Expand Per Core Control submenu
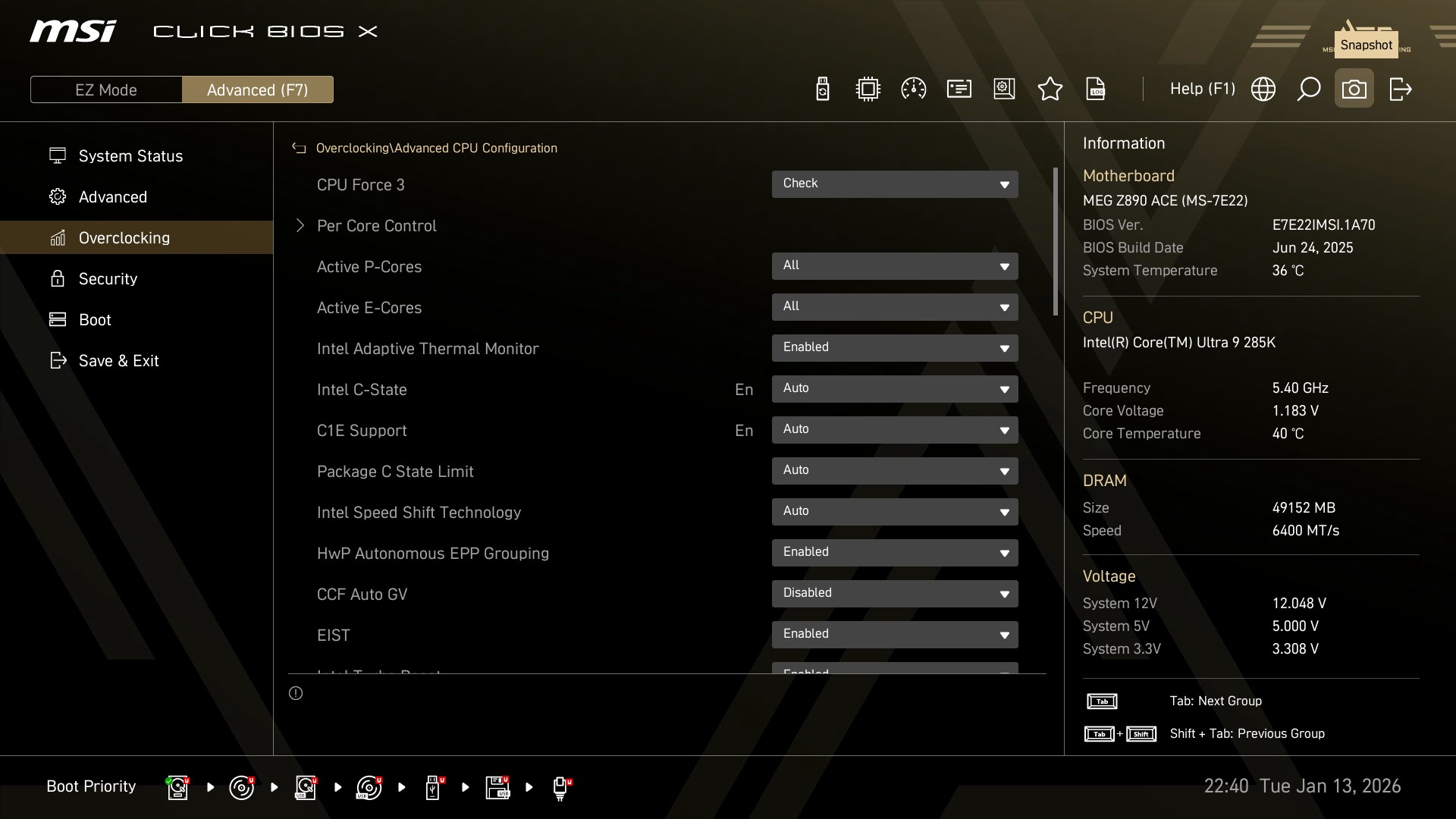This screenshot has height=819, width=1456. point(376,226)
